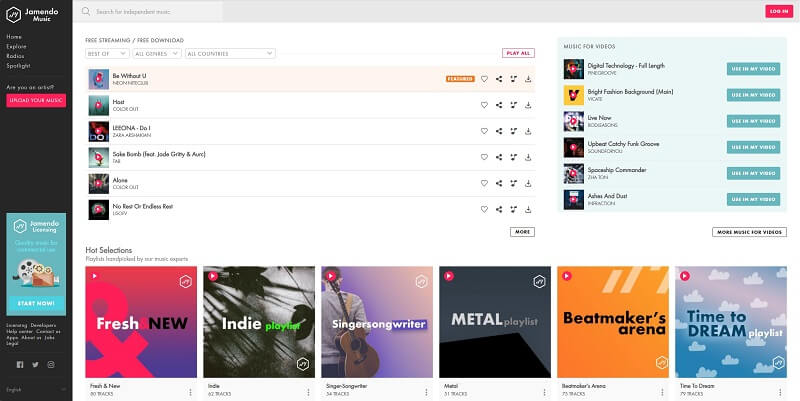Open the Twitter icon in sidebar
This screenshot has width=800, height=401.
pos(35,364)
